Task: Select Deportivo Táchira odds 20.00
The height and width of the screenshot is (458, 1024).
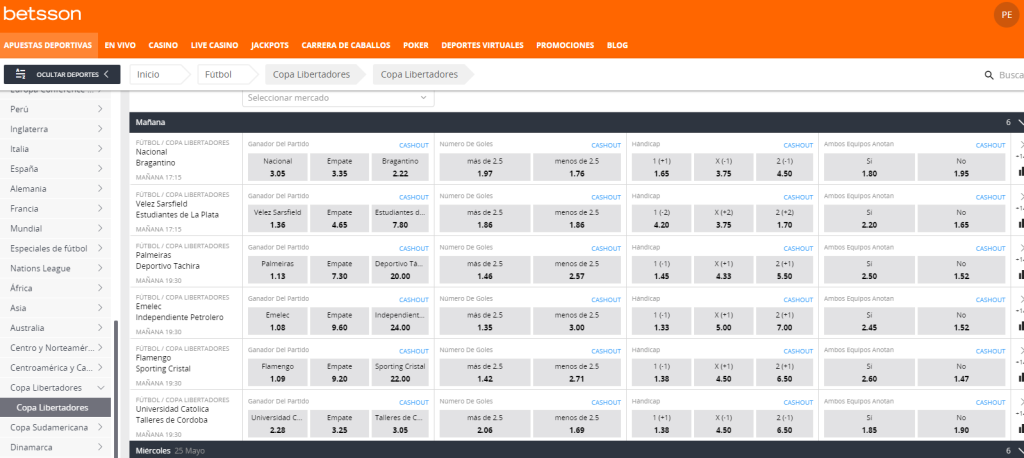Action: point(400,270)
